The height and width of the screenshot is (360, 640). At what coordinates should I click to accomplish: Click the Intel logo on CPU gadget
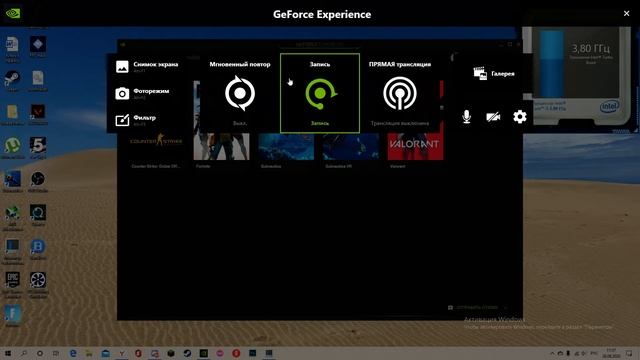pyautogui.click(x=609, y=107)
